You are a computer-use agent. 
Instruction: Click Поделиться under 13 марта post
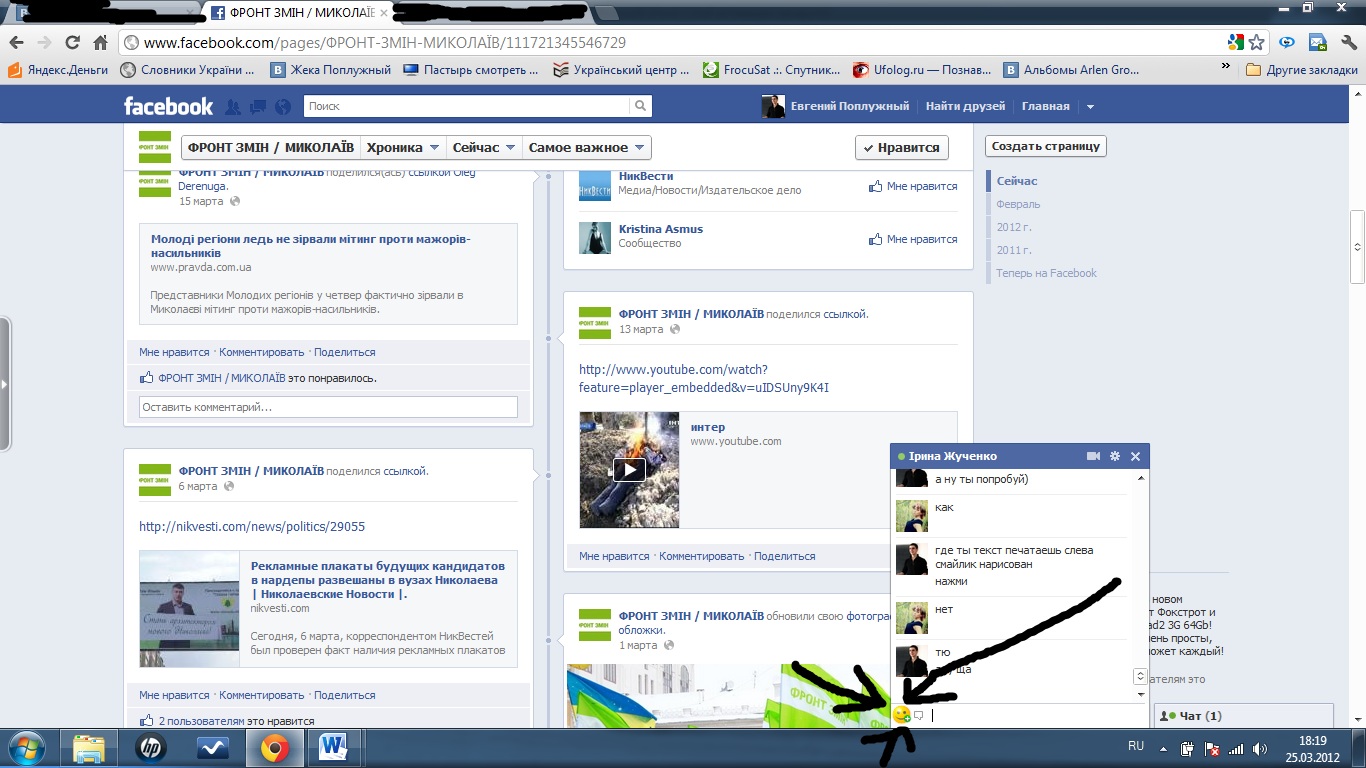[785, 556]
